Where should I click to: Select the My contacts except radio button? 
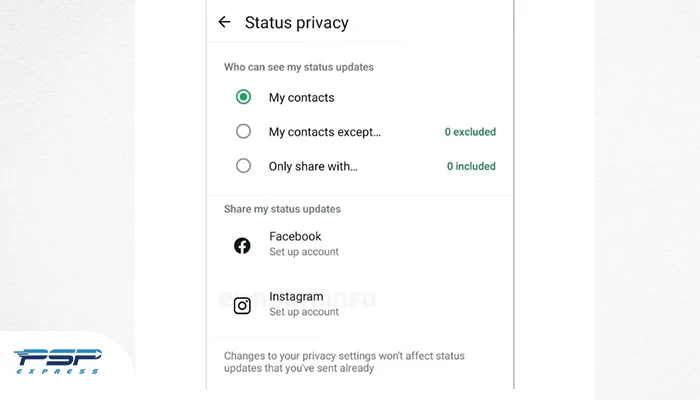pyautogui.click(x=243, y=131)
